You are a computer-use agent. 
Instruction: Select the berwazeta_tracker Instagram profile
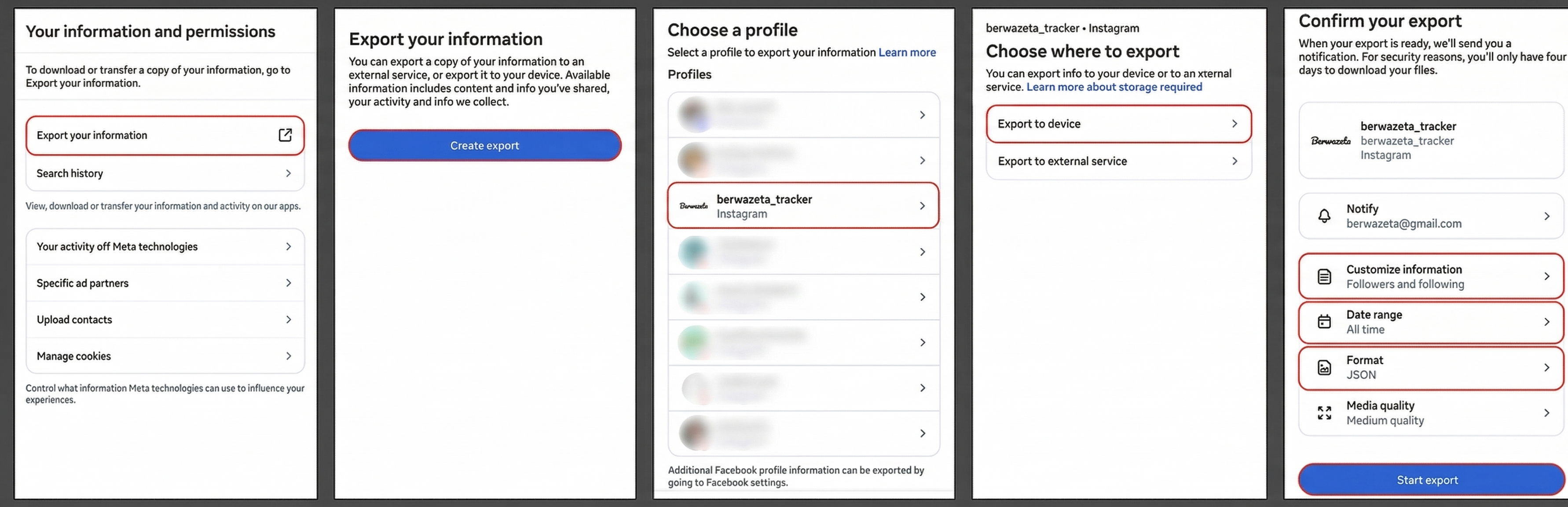coord(803,206)
